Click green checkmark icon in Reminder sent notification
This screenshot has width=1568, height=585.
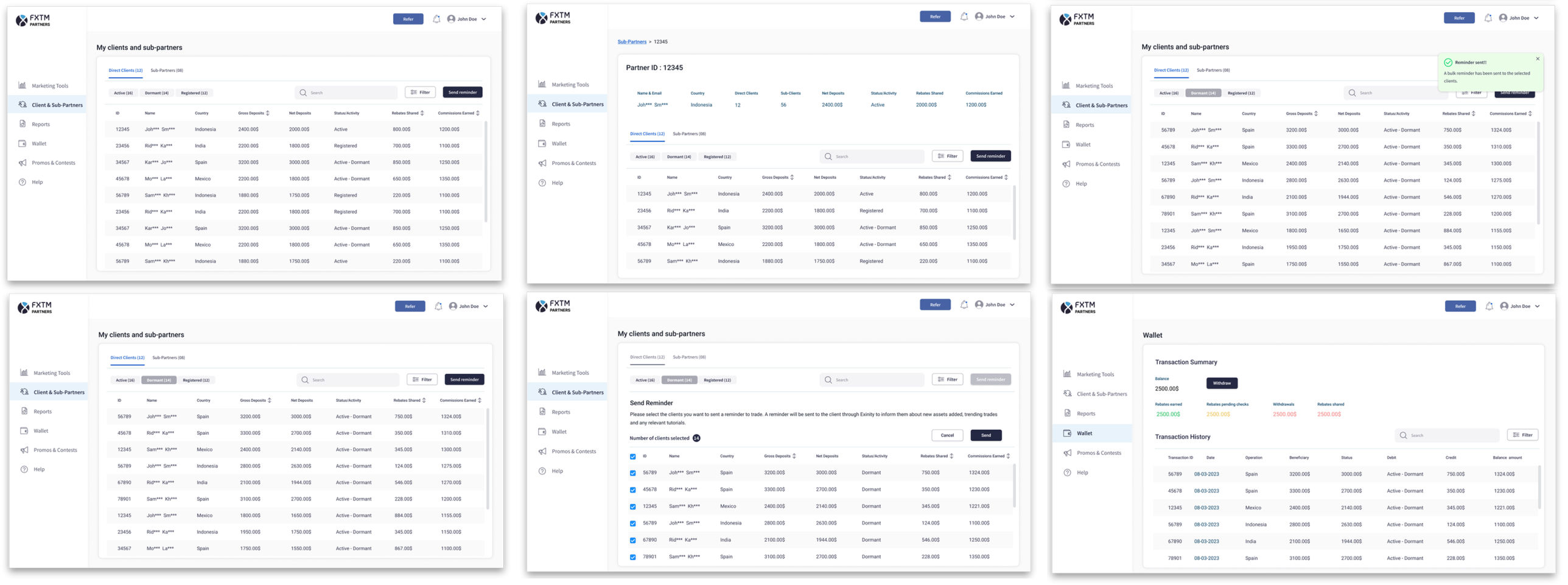(x=1448, y=62)
